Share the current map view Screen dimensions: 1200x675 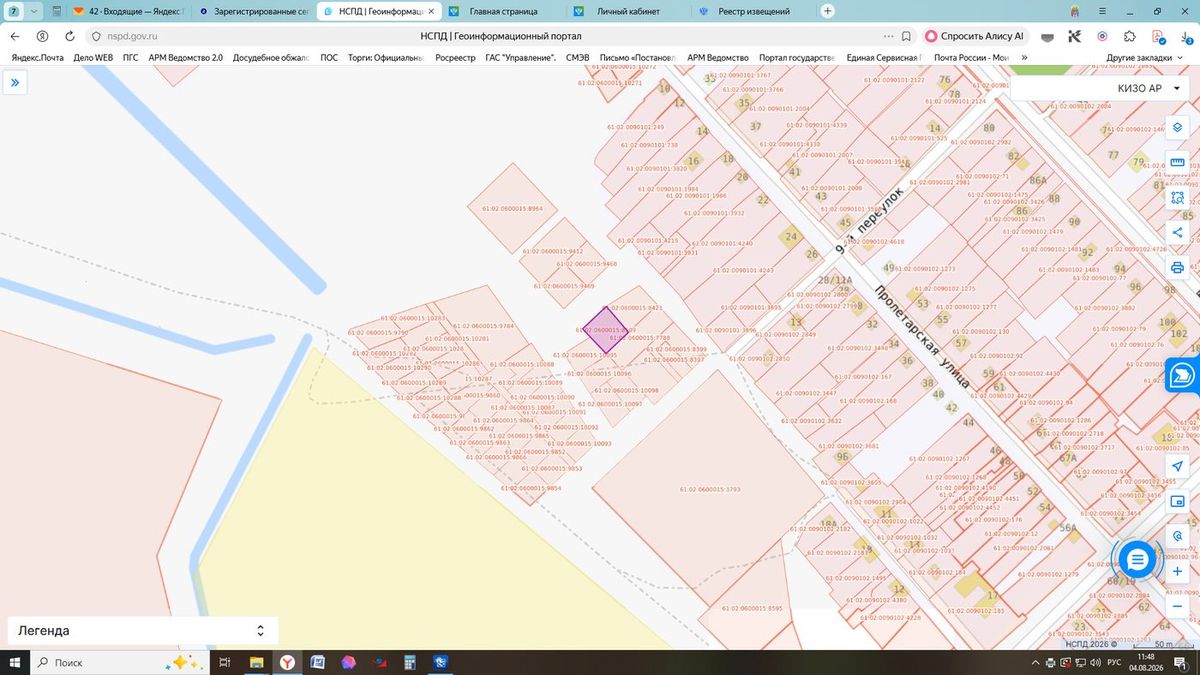pos(1177,233)
